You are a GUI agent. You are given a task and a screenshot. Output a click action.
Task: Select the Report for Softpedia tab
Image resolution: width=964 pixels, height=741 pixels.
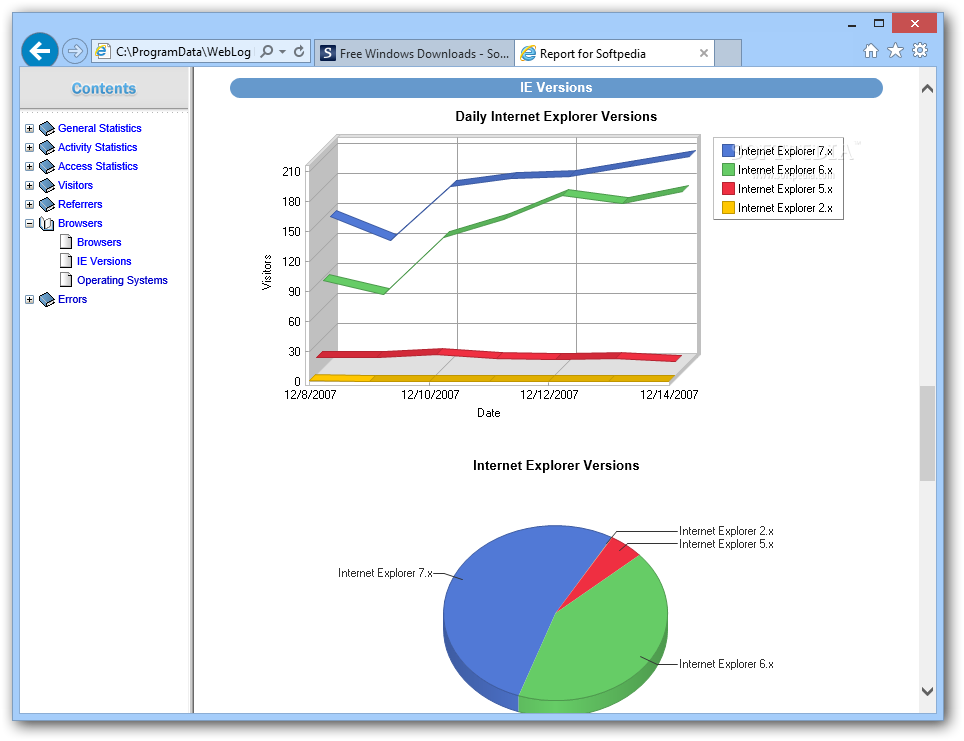point(614,53)
